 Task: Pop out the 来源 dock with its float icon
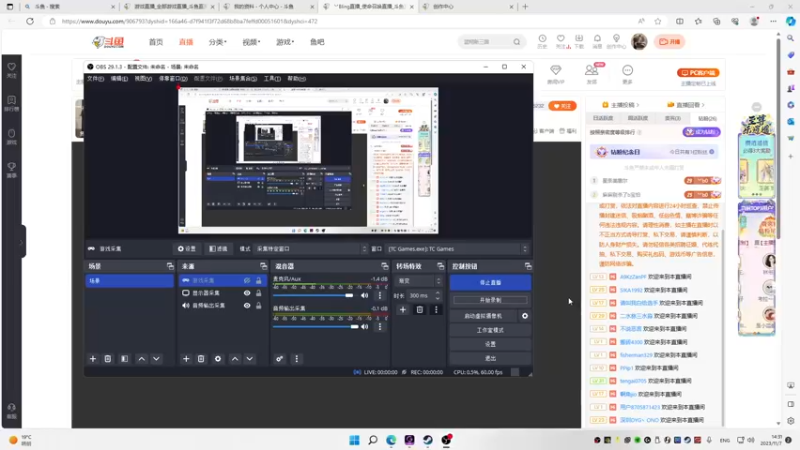pos(263,266)
